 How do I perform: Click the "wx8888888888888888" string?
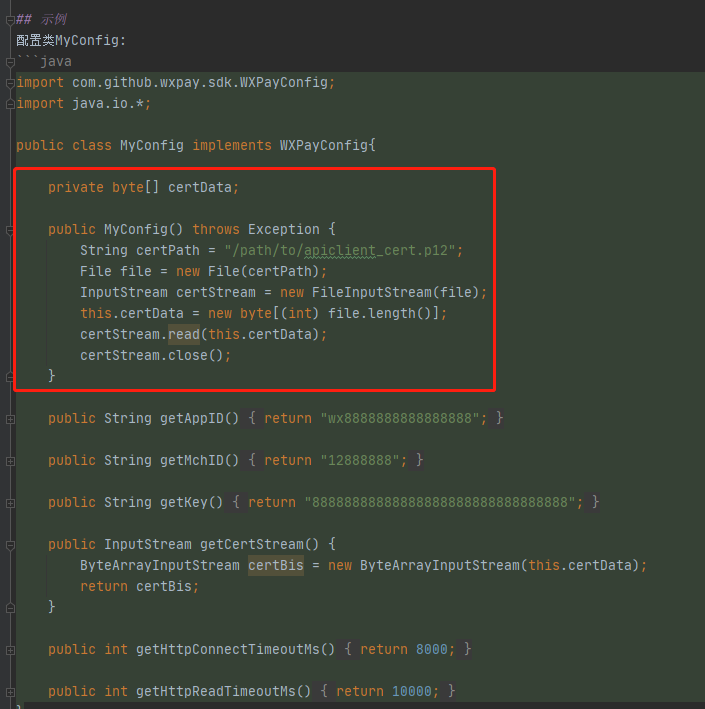coord(400,418)
